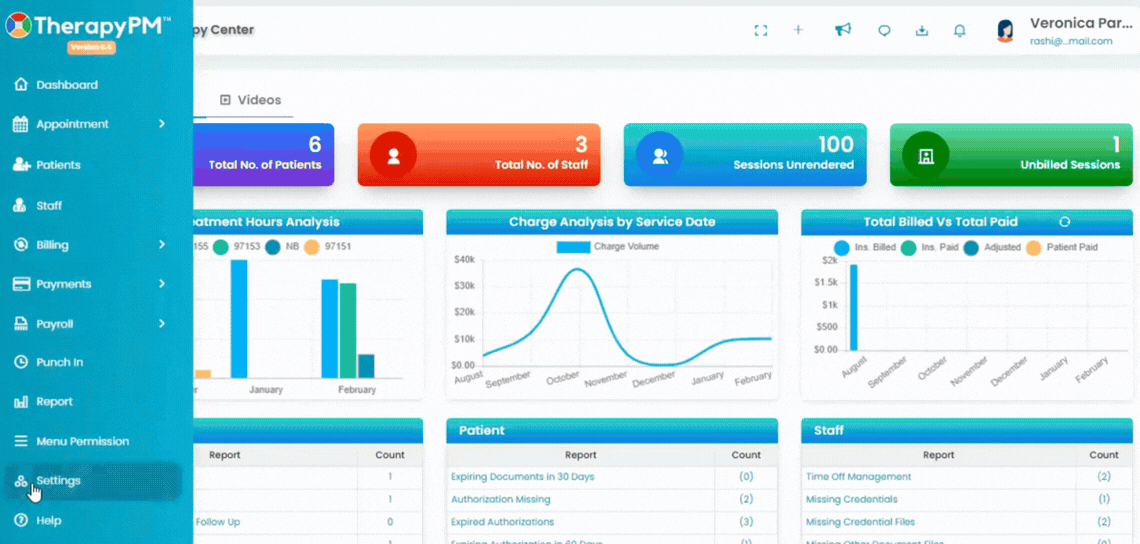
Task: Open Dashboard home icon in sidebar
Action: [x=21, y=84]
